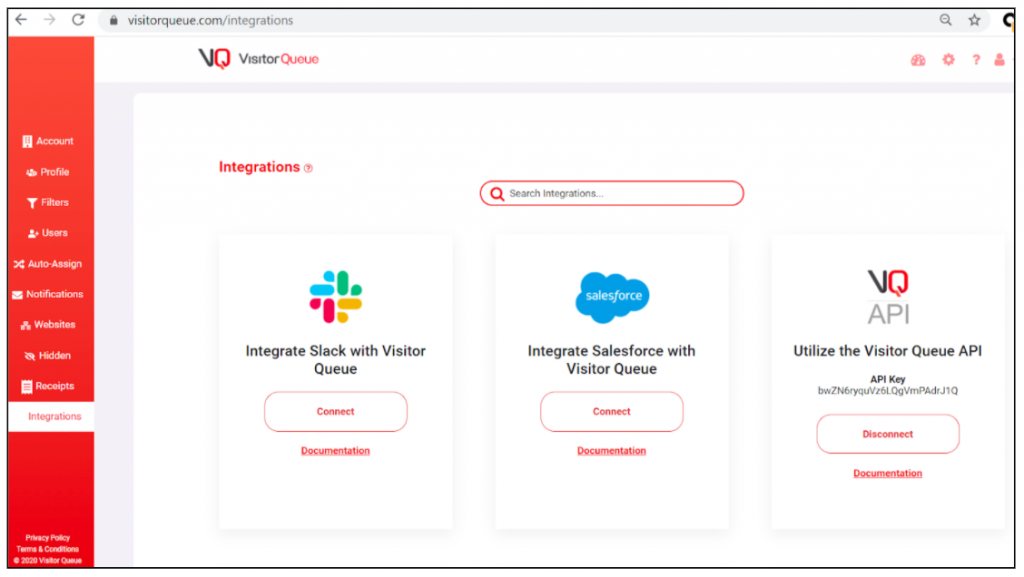This screenshot has width=1024, height=577.
Task: Click the API key value text
Action: pos(888,391)
